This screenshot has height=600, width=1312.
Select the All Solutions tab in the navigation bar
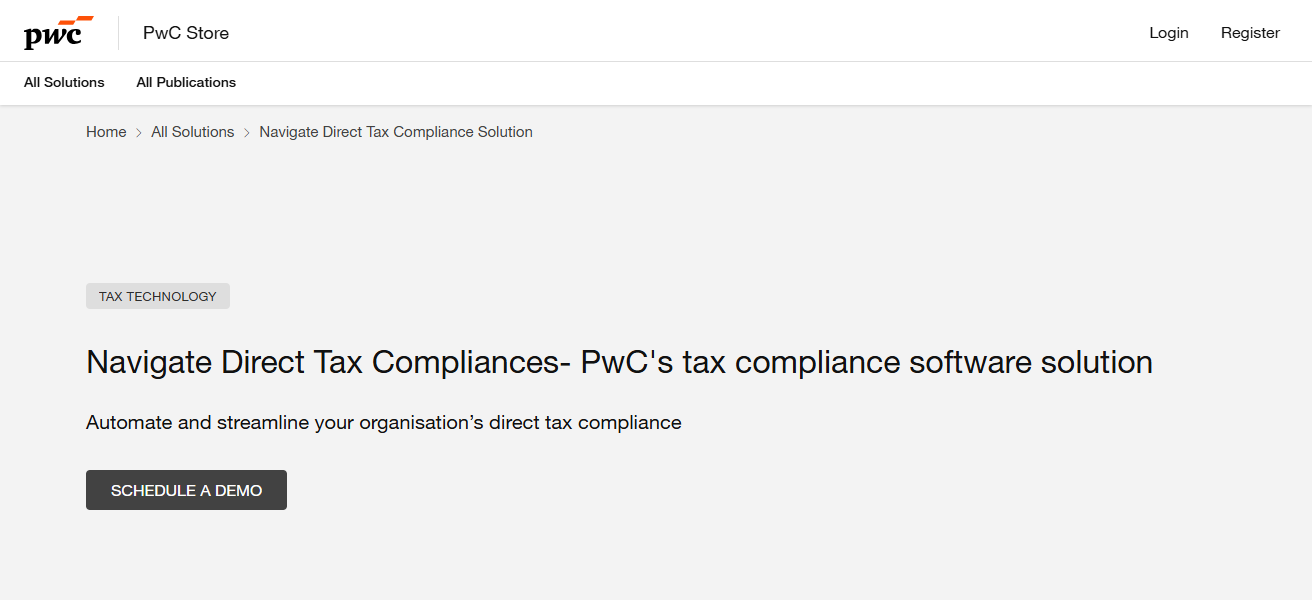[63, 82]
